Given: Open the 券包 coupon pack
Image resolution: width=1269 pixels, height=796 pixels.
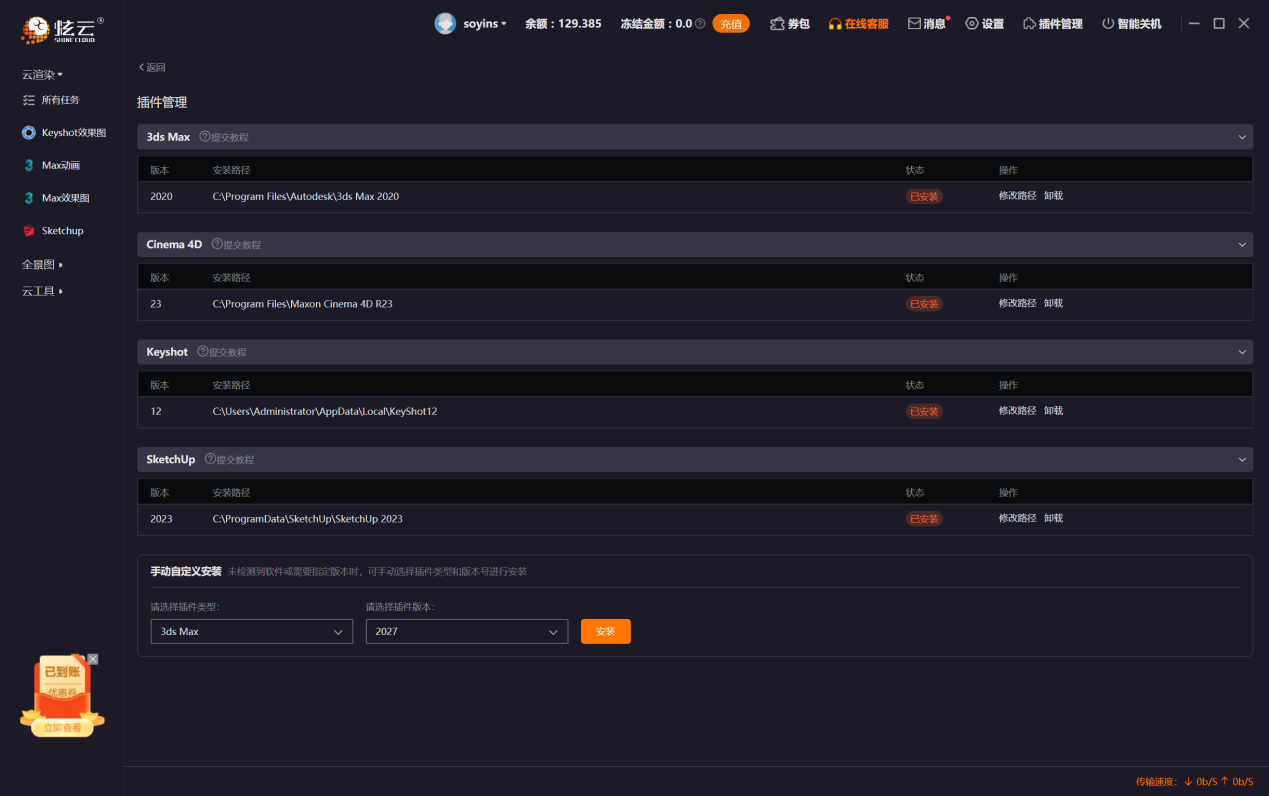Looking at the screenshot, I should click(x=790, y=23).
